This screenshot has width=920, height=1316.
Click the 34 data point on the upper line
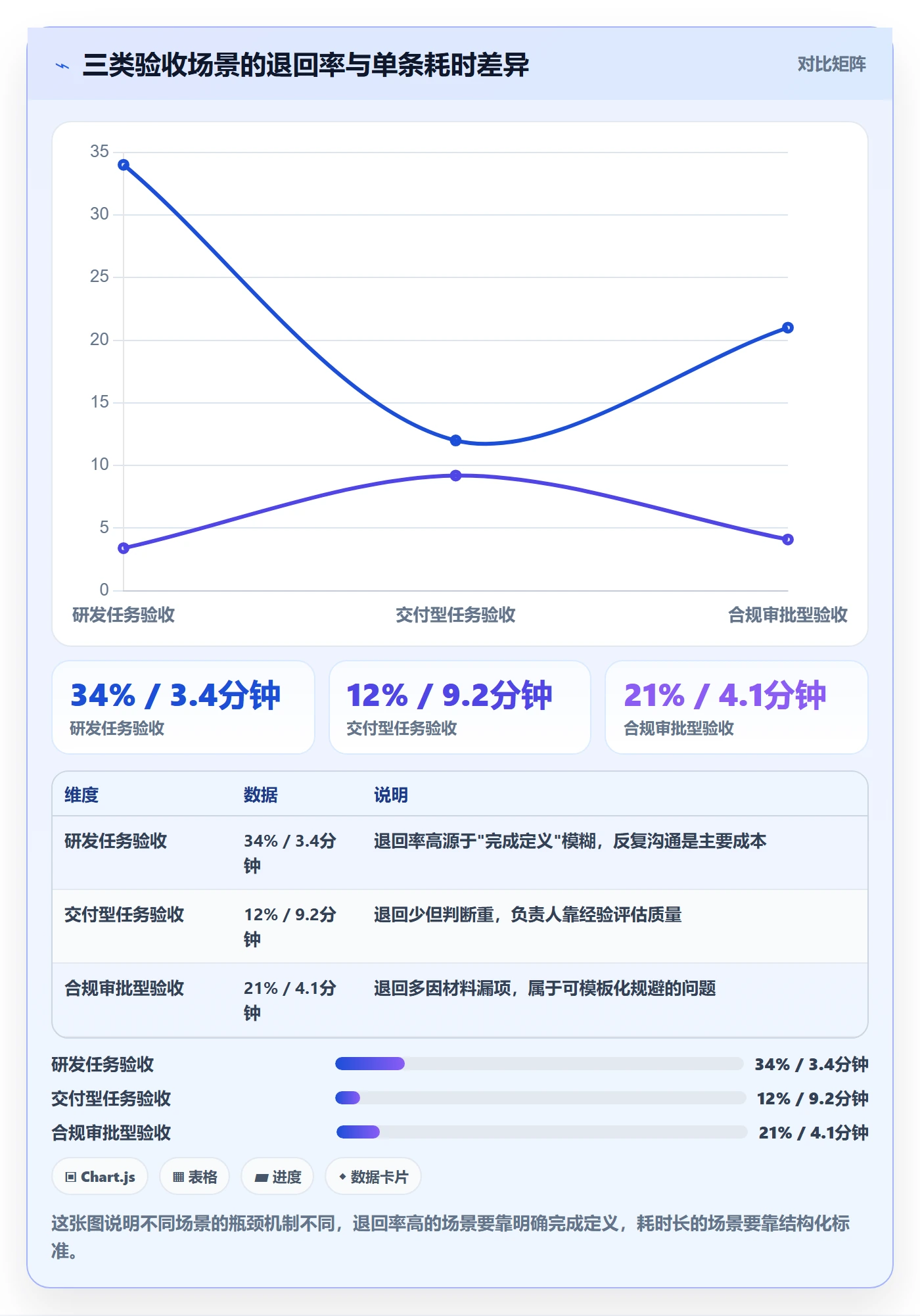click(x=124, y=165)
